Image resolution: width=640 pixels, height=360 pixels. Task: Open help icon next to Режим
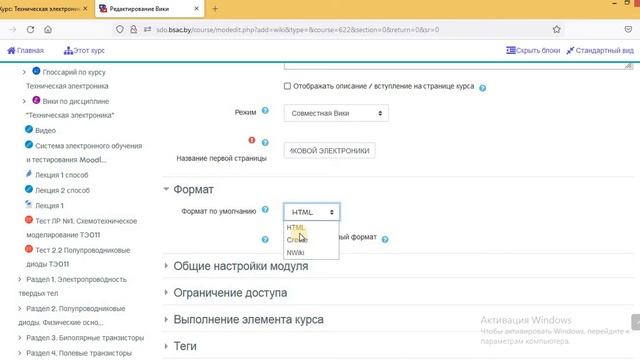pyautogui.click(x=265, y=111)
